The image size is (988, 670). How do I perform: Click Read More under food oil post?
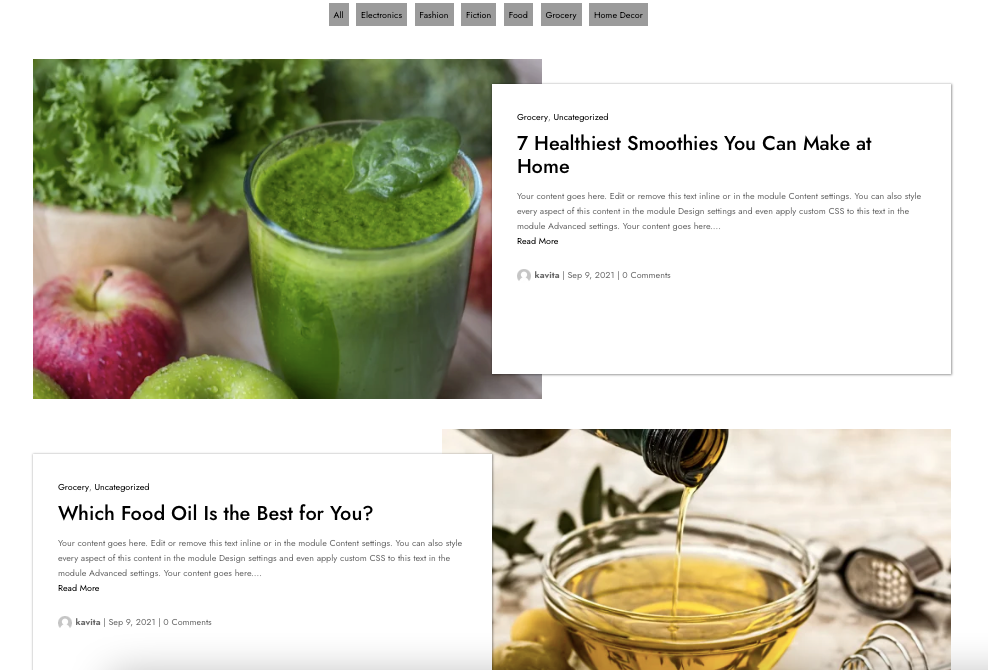click(x=78, y=588)
